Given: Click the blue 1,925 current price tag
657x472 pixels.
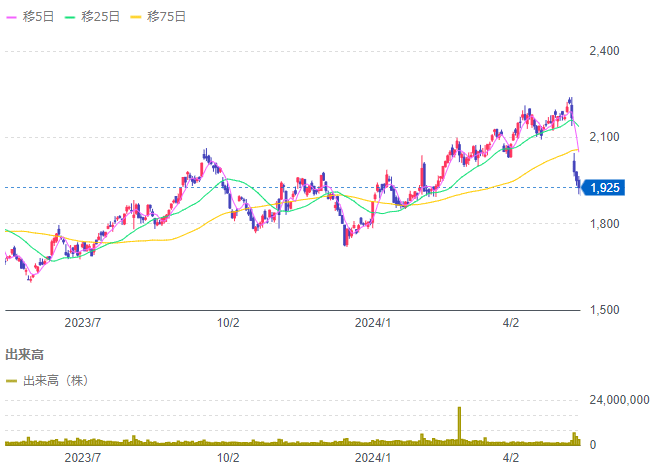Looking at the screenshot, I should (606, 187).
